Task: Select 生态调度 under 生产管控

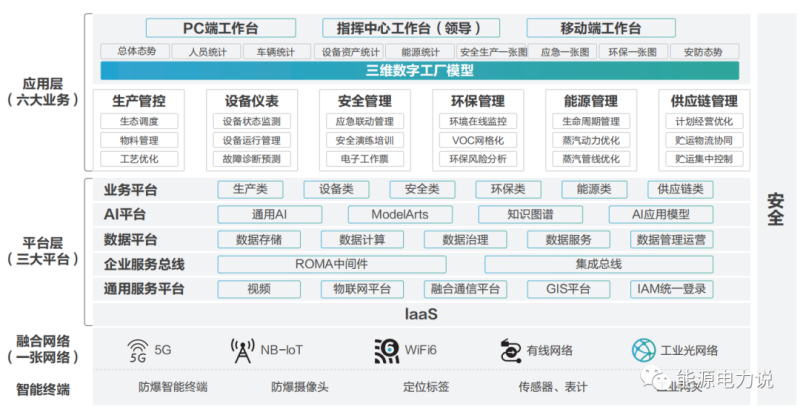Action: [139, 122]
